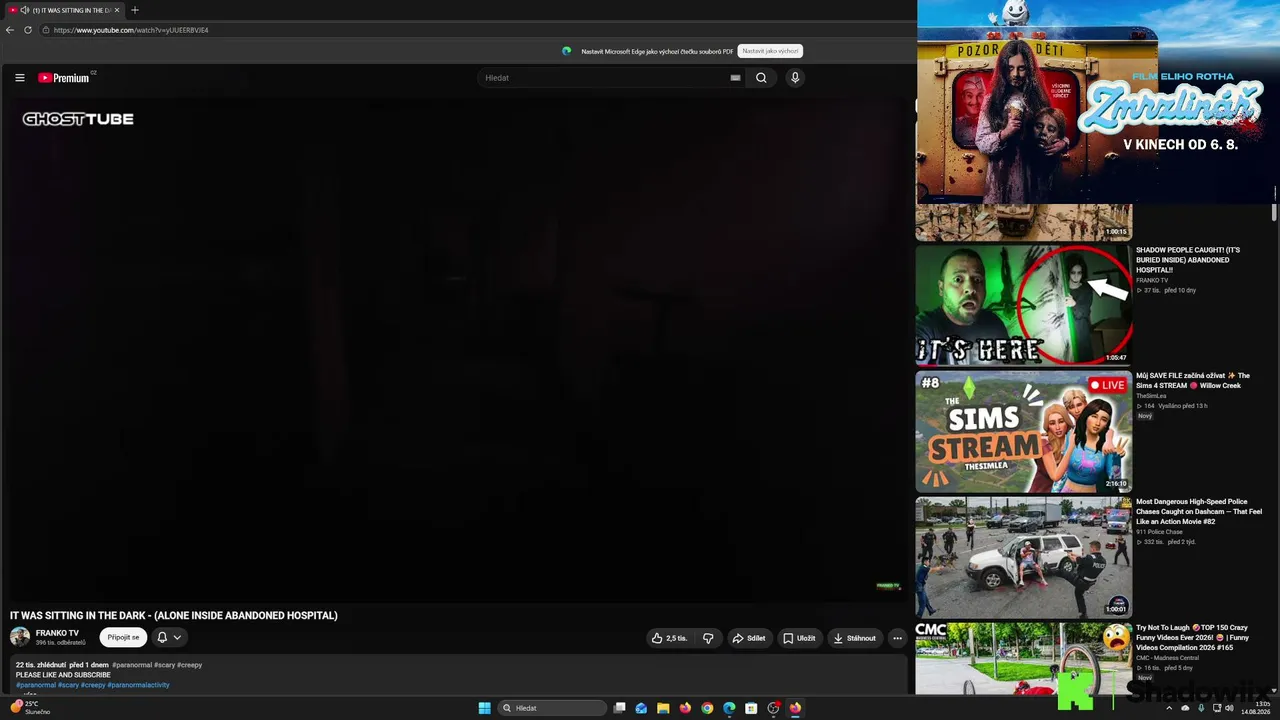Download the video with Stáhnout
1280x720 pixels.
pos(854,638)
